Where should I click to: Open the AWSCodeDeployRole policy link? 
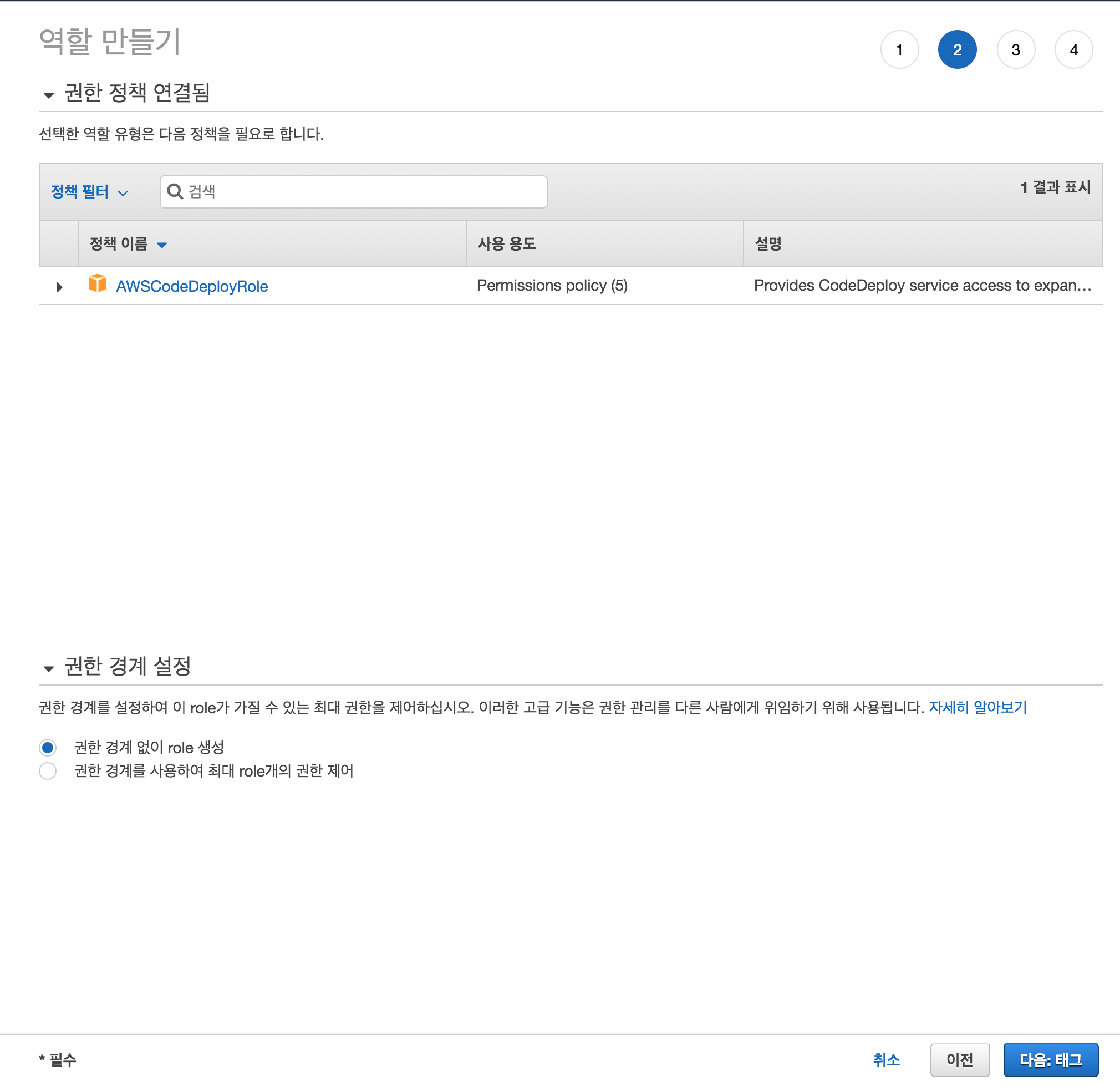click(x=192, y=286)
